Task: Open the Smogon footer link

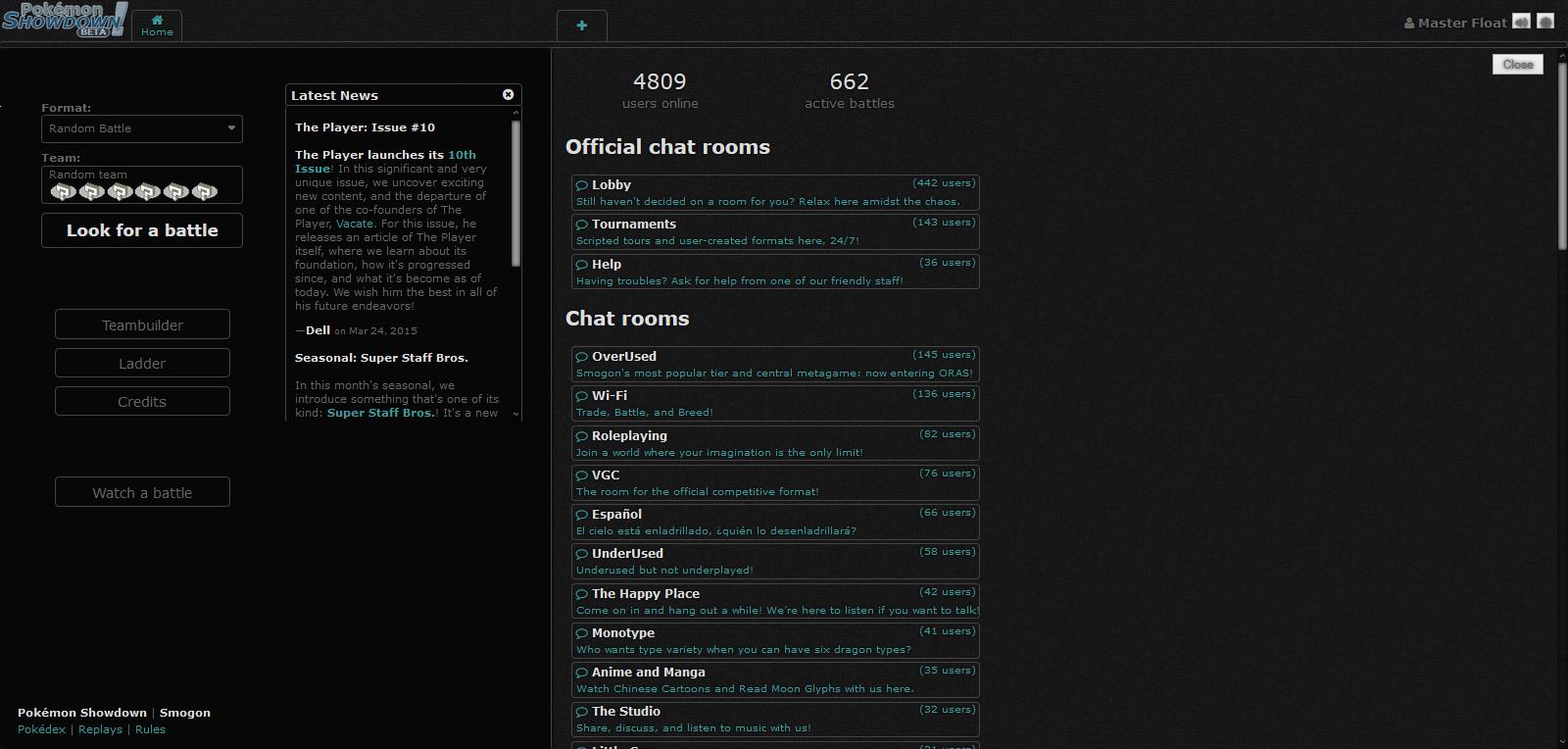Action: point(185,713)
